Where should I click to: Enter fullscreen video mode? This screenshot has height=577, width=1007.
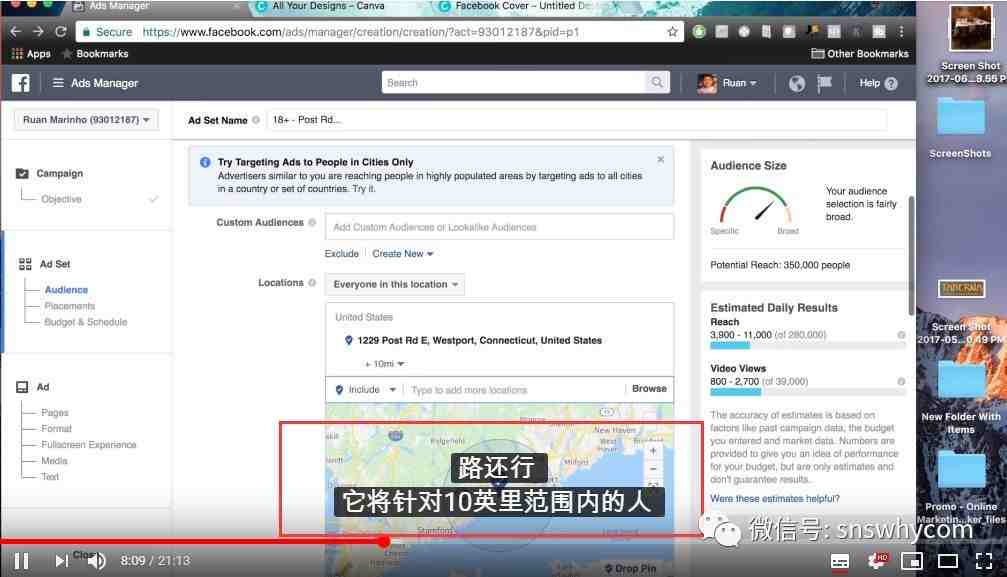[x=984, y=562]
